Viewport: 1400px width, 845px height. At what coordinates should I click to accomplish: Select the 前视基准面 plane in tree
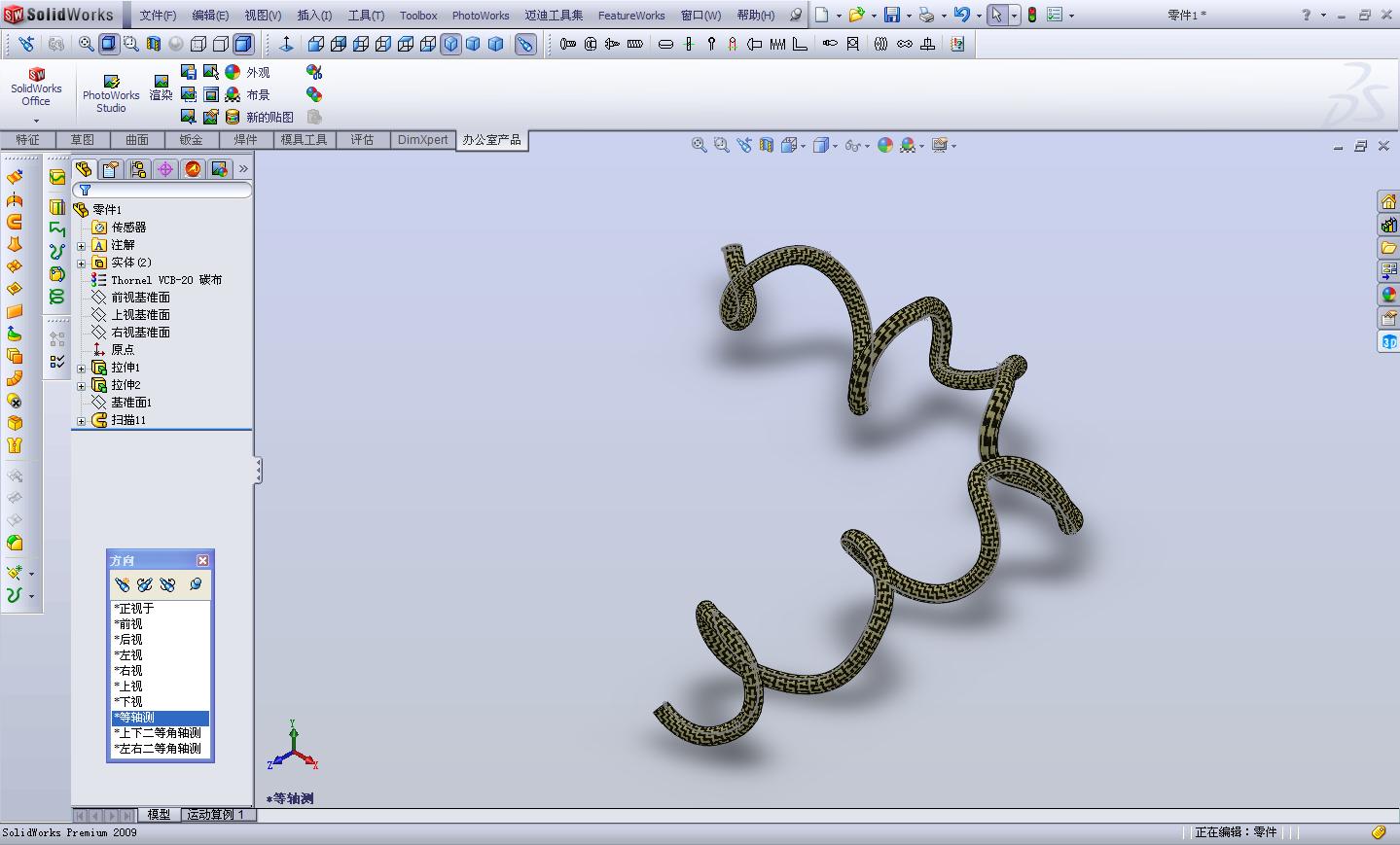point(131,298)
